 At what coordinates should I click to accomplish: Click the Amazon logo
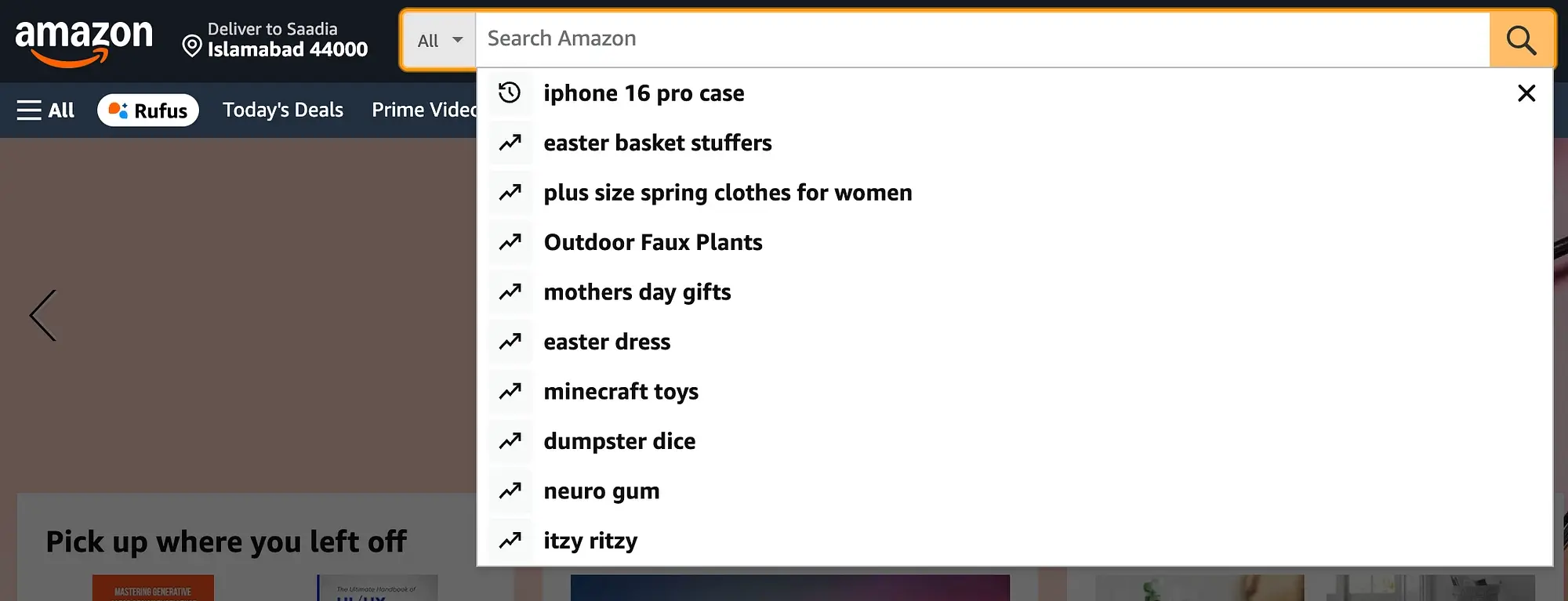84,41
